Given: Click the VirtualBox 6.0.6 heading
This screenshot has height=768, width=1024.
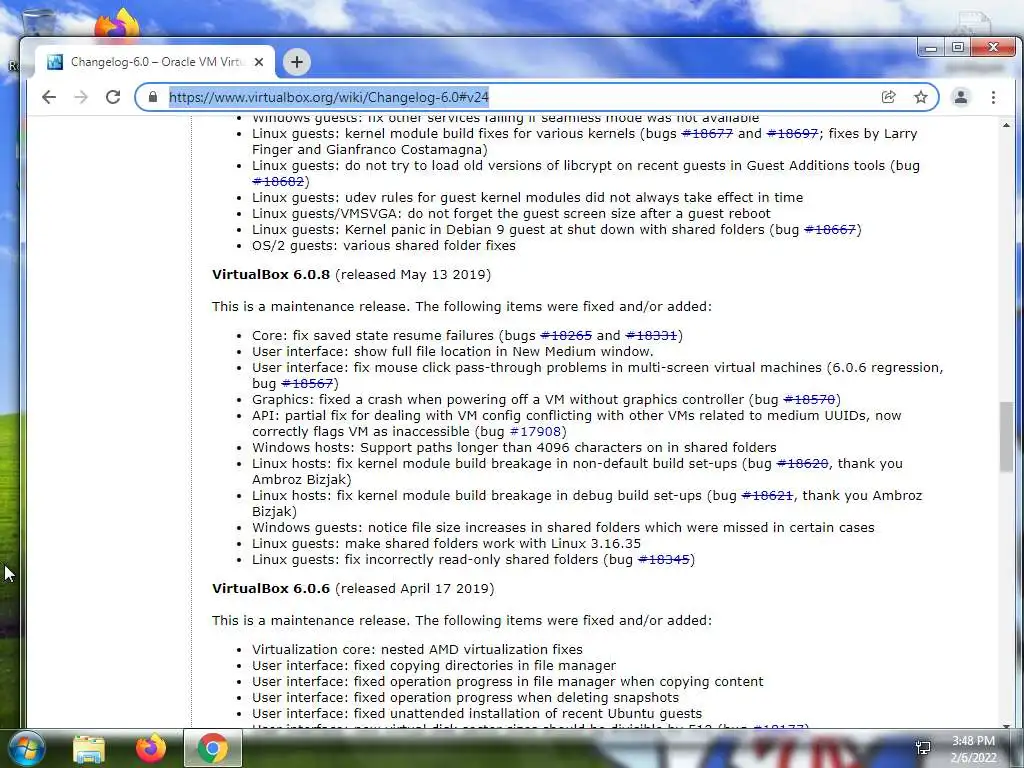Looking at the screenshot, I should [271, 589].
